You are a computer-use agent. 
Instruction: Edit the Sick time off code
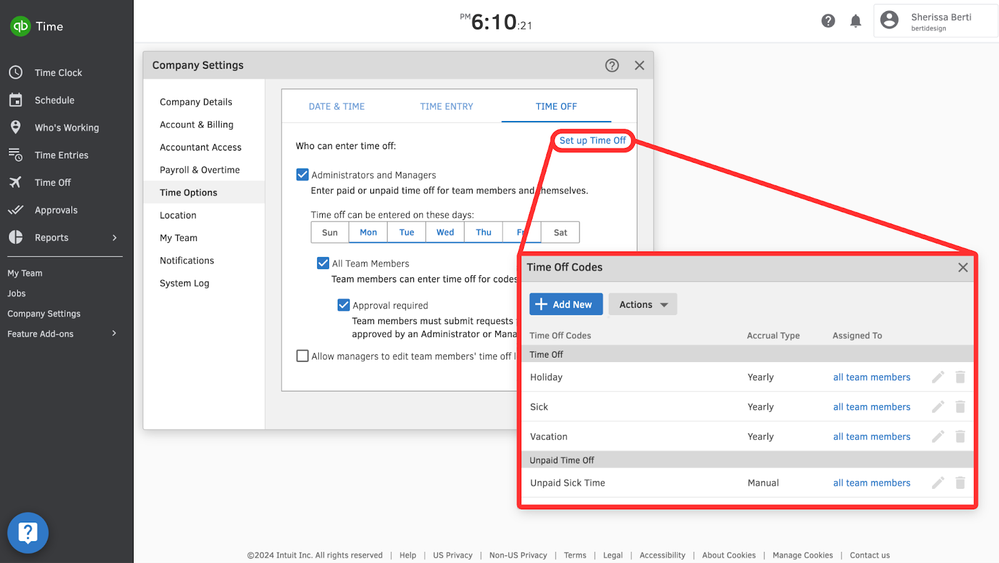pyautogui.click(x=938, y=406)
